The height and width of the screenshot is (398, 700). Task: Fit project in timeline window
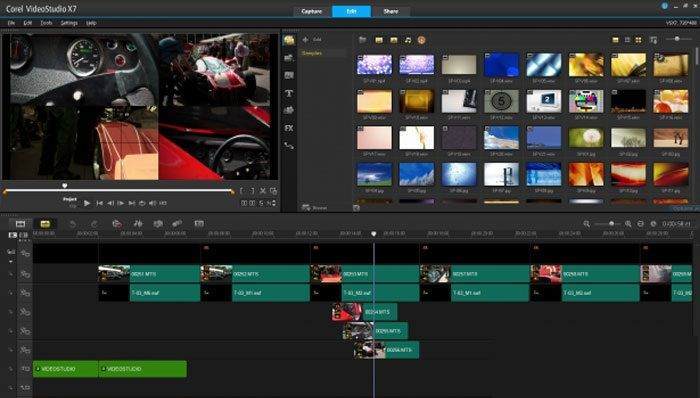tap(640, 224)
